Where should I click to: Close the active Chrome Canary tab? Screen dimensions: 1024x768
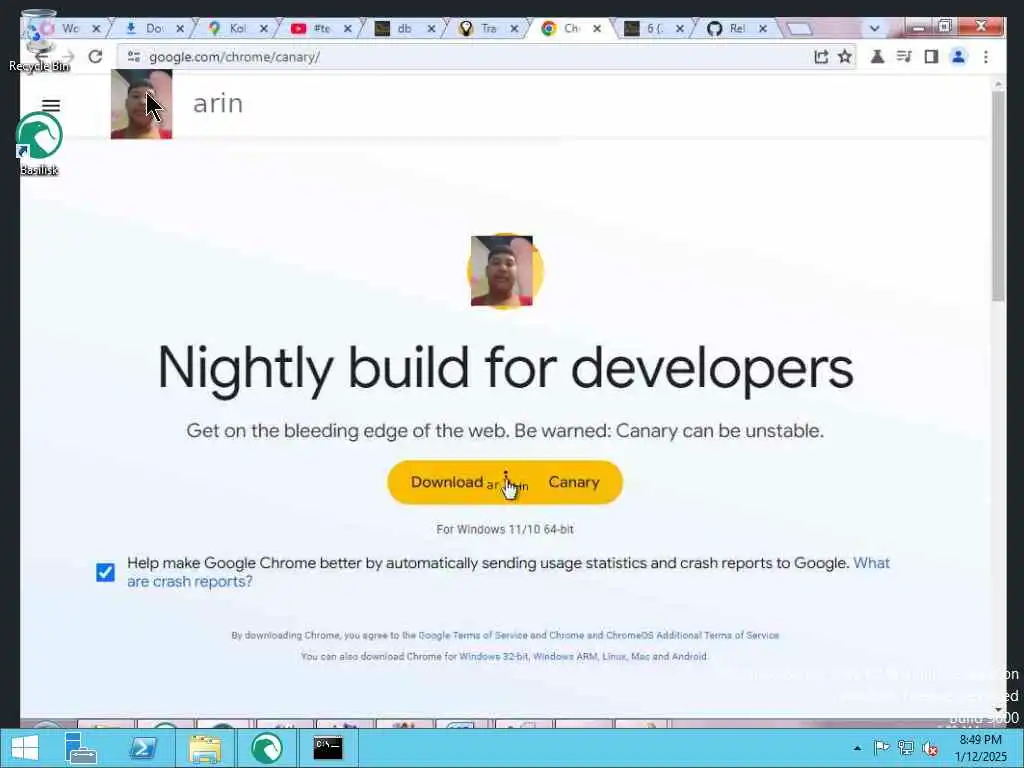click(x=597, y=29)
